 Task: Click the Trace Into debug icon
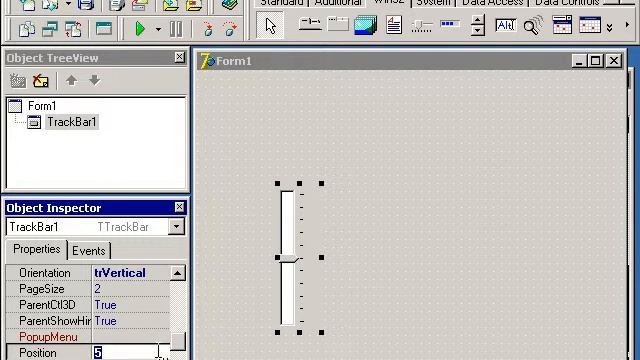[x=208, y=29]
